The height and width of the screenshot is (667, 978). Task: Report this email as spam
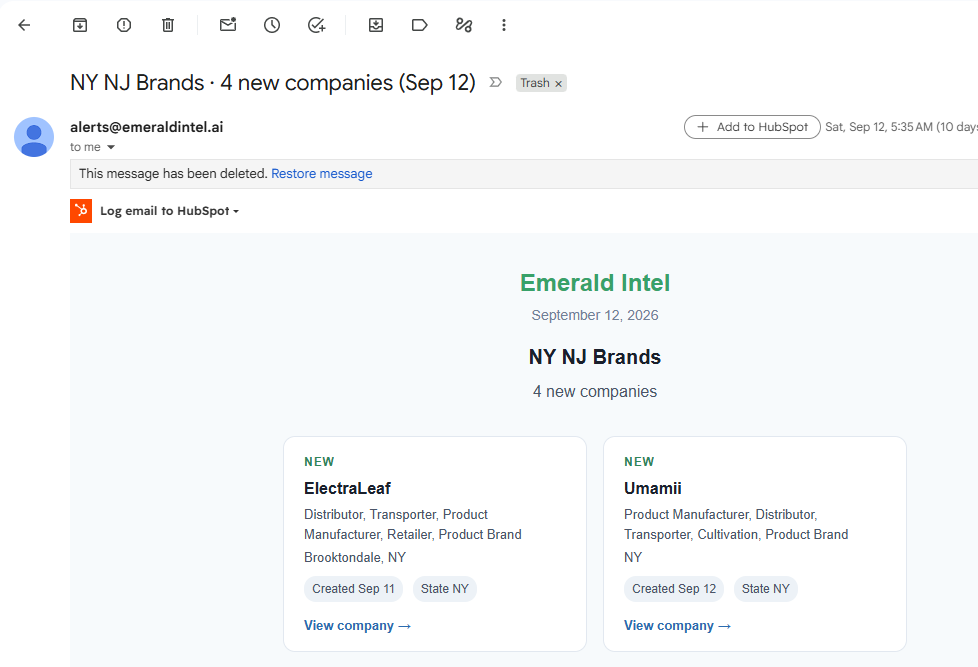coord(124,25)
